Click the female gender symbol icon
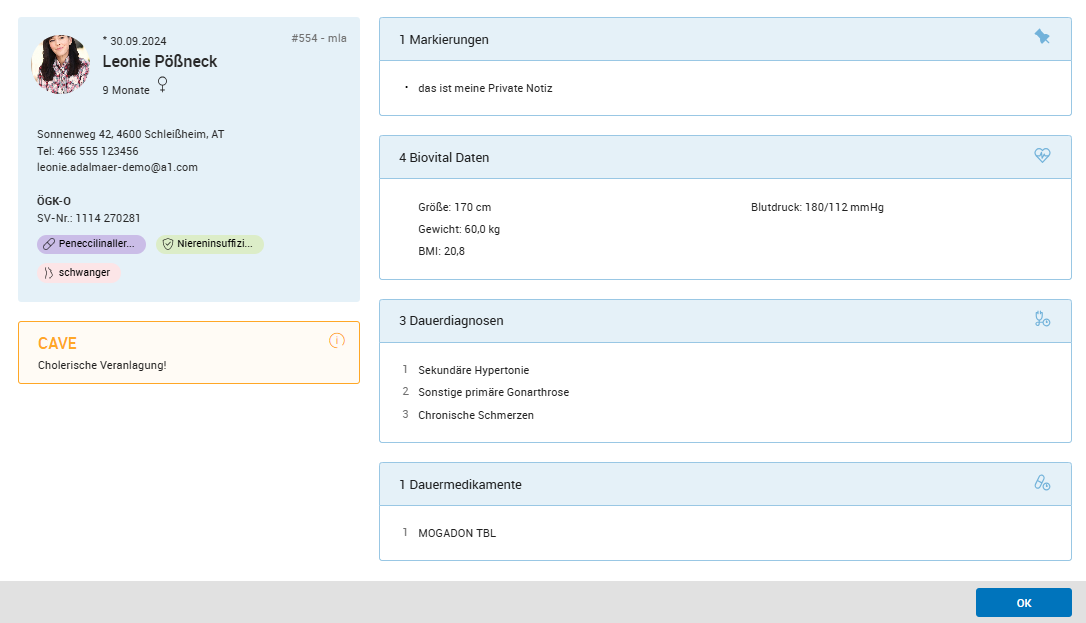This screenshot has height=623, width=1086. click(x=162, y=86)
